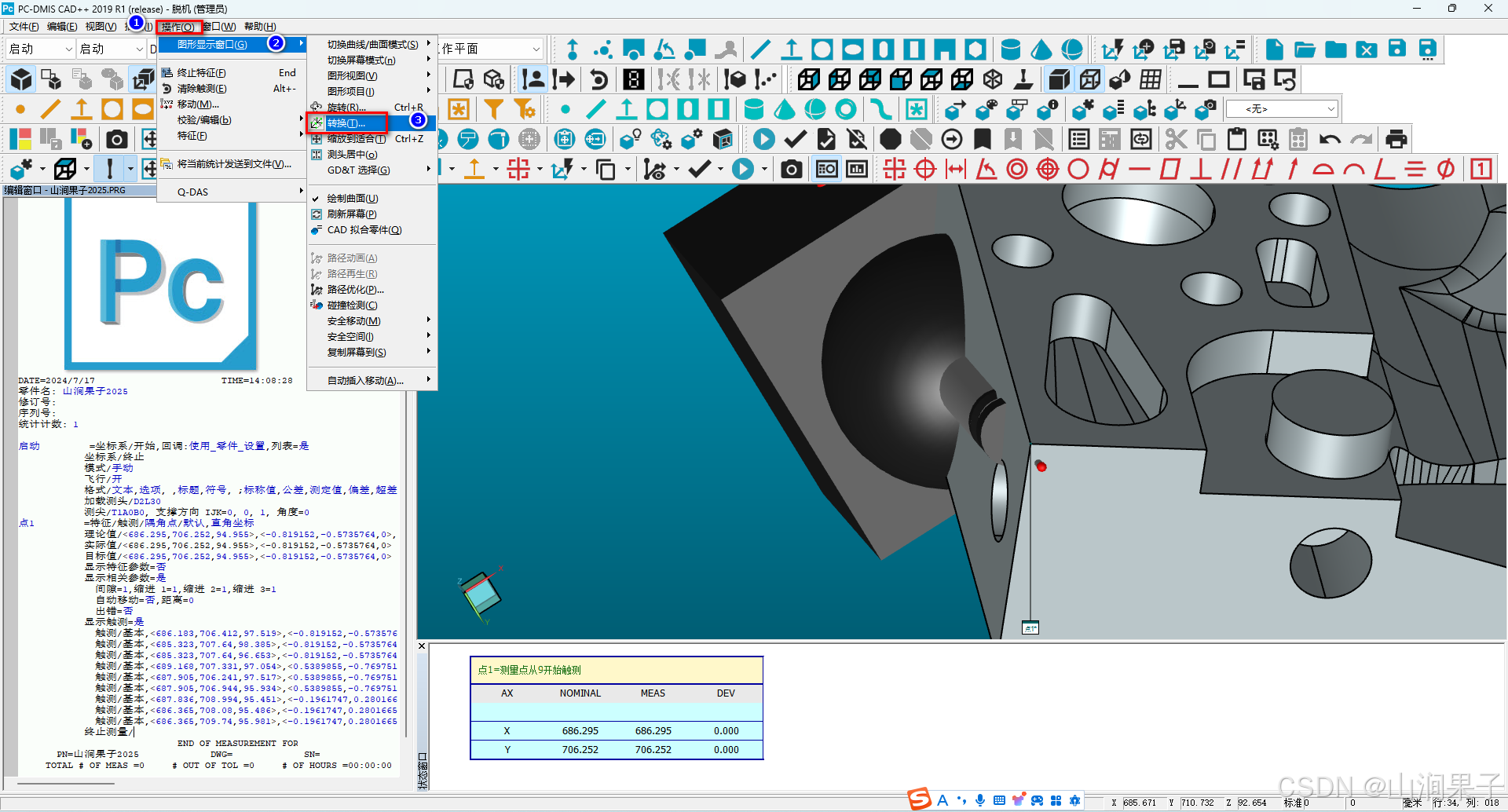Expand the 安全移动(M) submenu arrow
This screenshot has height=812, width=1508.
[x=428, y=320]
